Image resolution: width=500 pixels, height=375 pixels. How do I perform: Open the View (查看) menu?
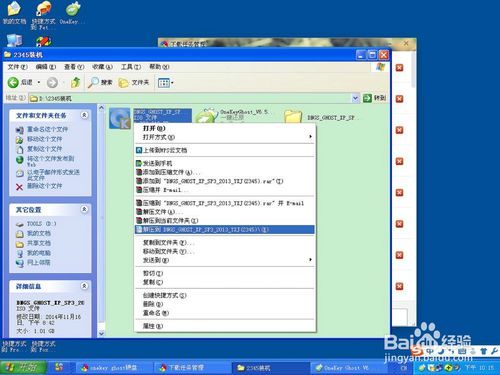[x=74, y=67]
